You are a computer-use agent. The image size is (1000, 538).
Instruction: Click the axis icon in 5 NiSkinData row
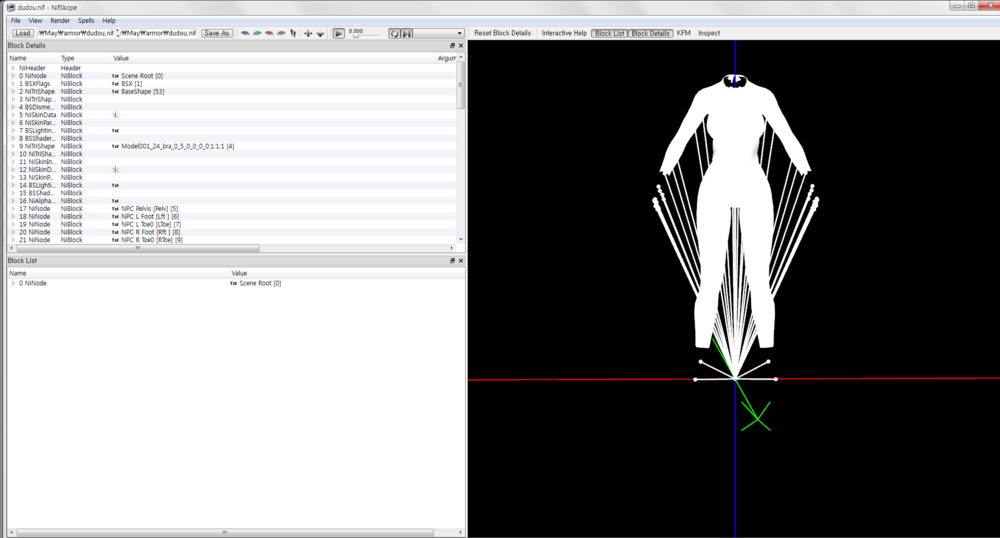coord(115,115)
